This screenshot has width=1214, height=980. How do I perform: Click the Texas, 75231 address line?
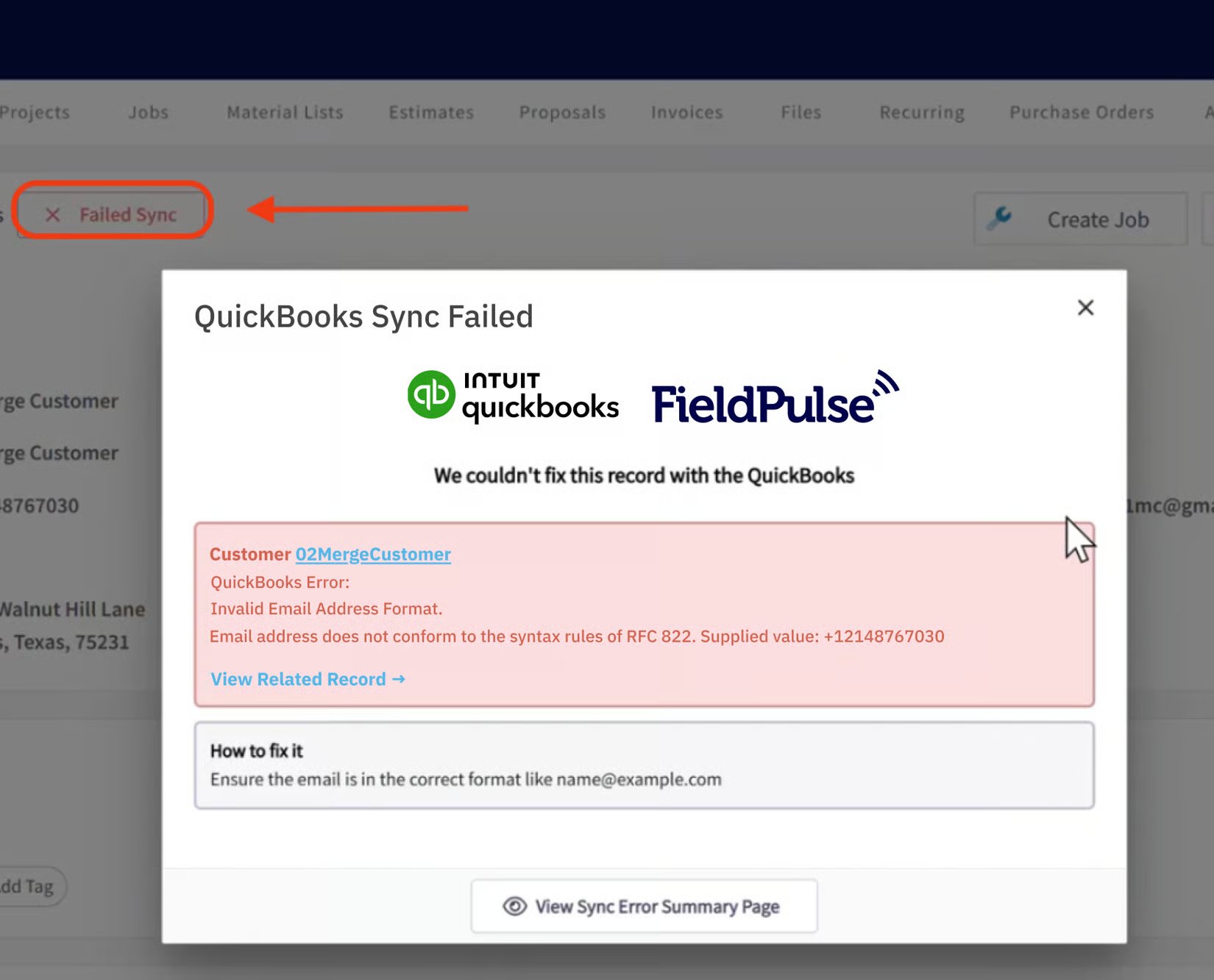click(65, 642)
